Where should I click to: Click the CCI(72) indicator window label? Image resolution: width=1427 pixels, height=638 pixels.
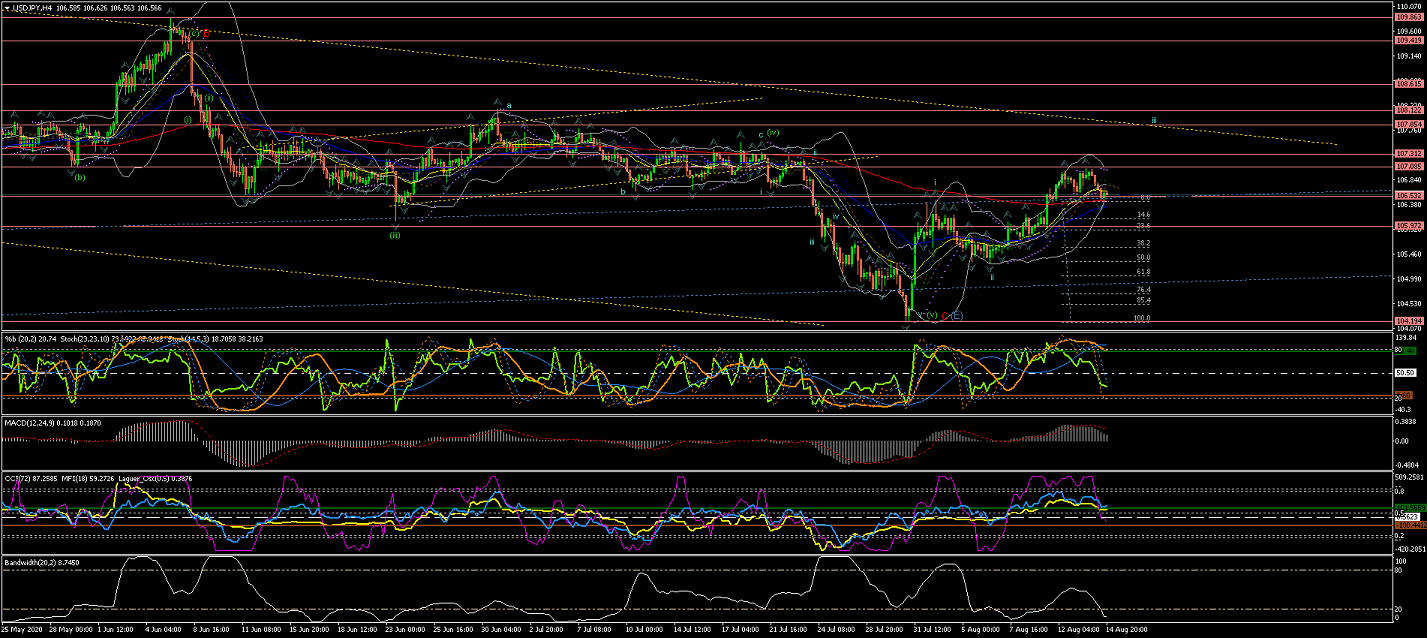[x=20, y=478]
